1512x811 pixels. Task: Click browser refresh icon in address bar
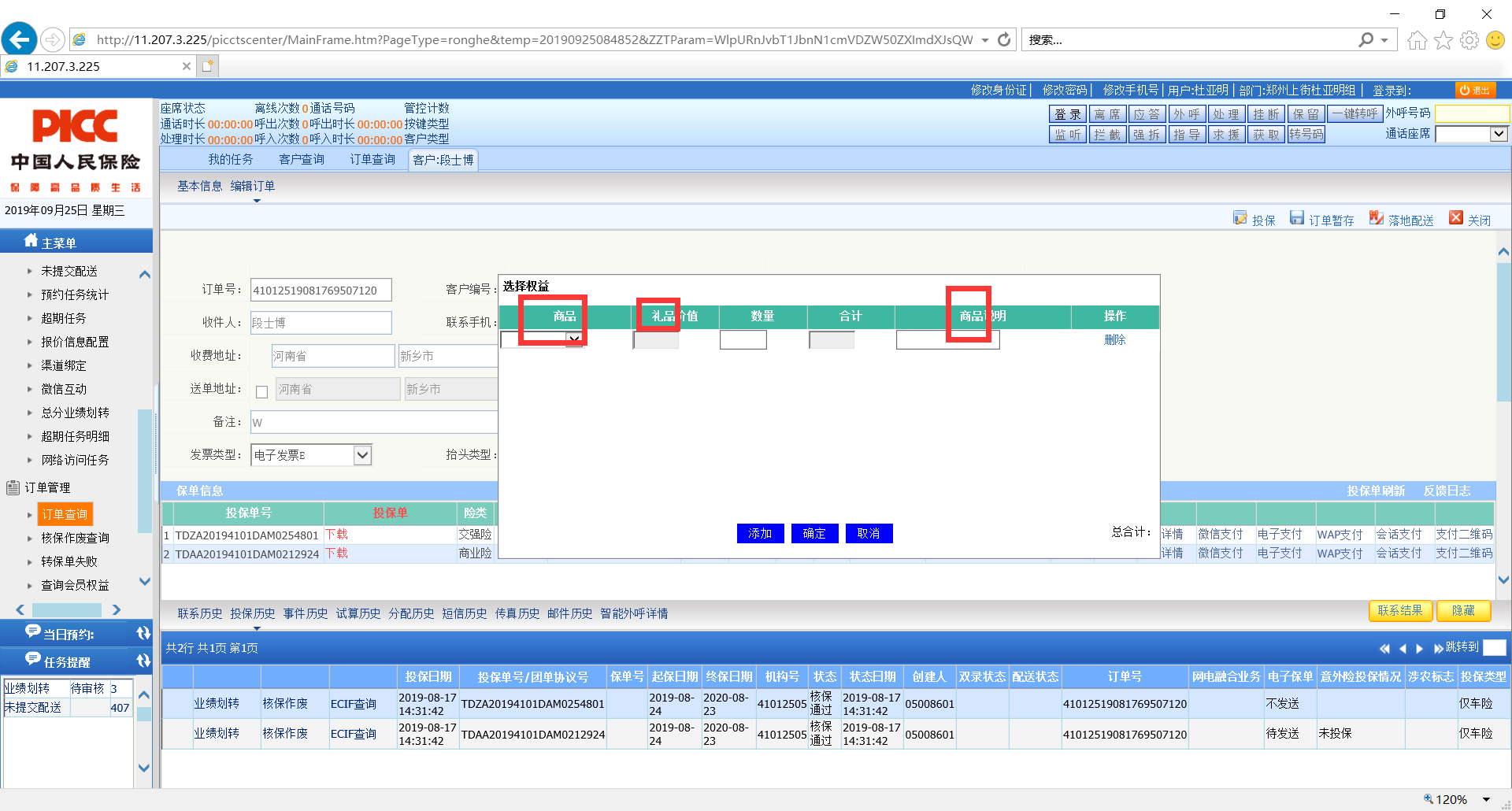tap(1004, 40)
